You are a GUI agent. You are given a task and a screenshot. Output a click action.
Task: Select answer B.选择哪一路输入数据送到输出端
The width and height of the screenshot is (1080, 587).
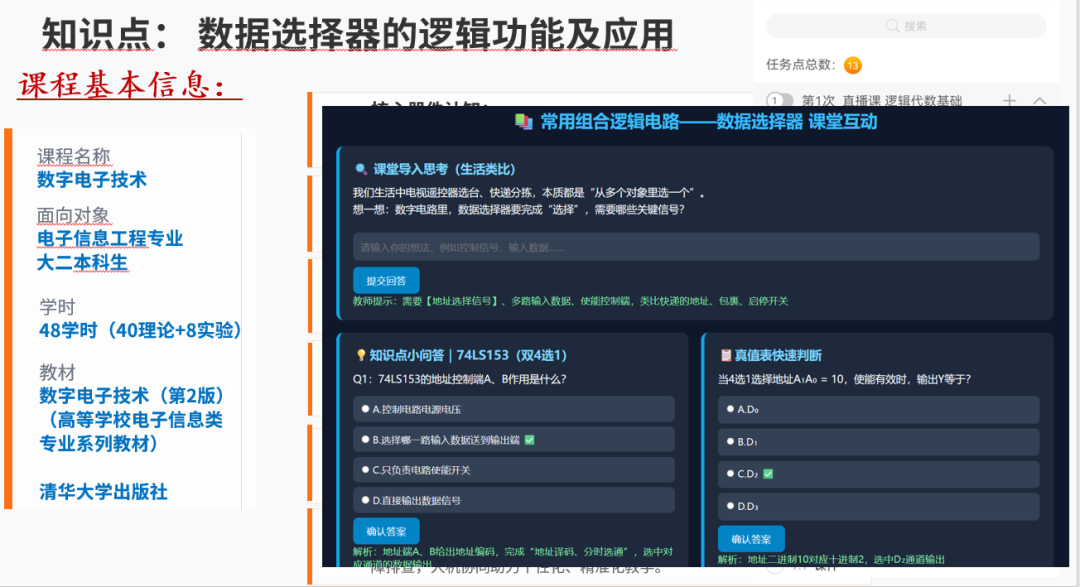pyautogui.click(x=514, y=440)
